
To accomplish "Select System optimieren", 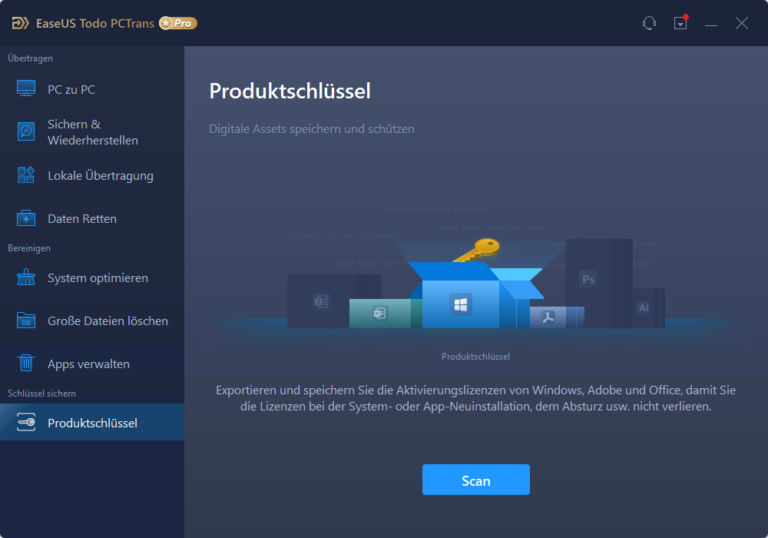I will pos(92,278).
